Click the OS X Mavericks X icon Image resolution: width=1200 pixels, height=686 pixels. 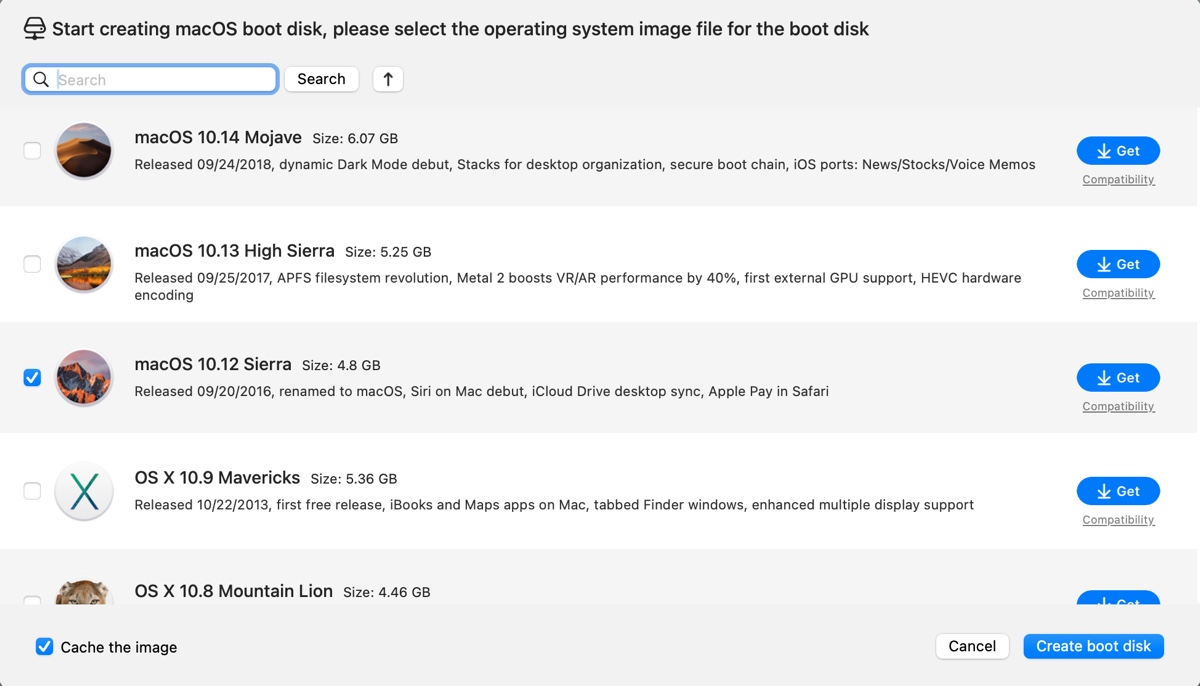(84, 491)
